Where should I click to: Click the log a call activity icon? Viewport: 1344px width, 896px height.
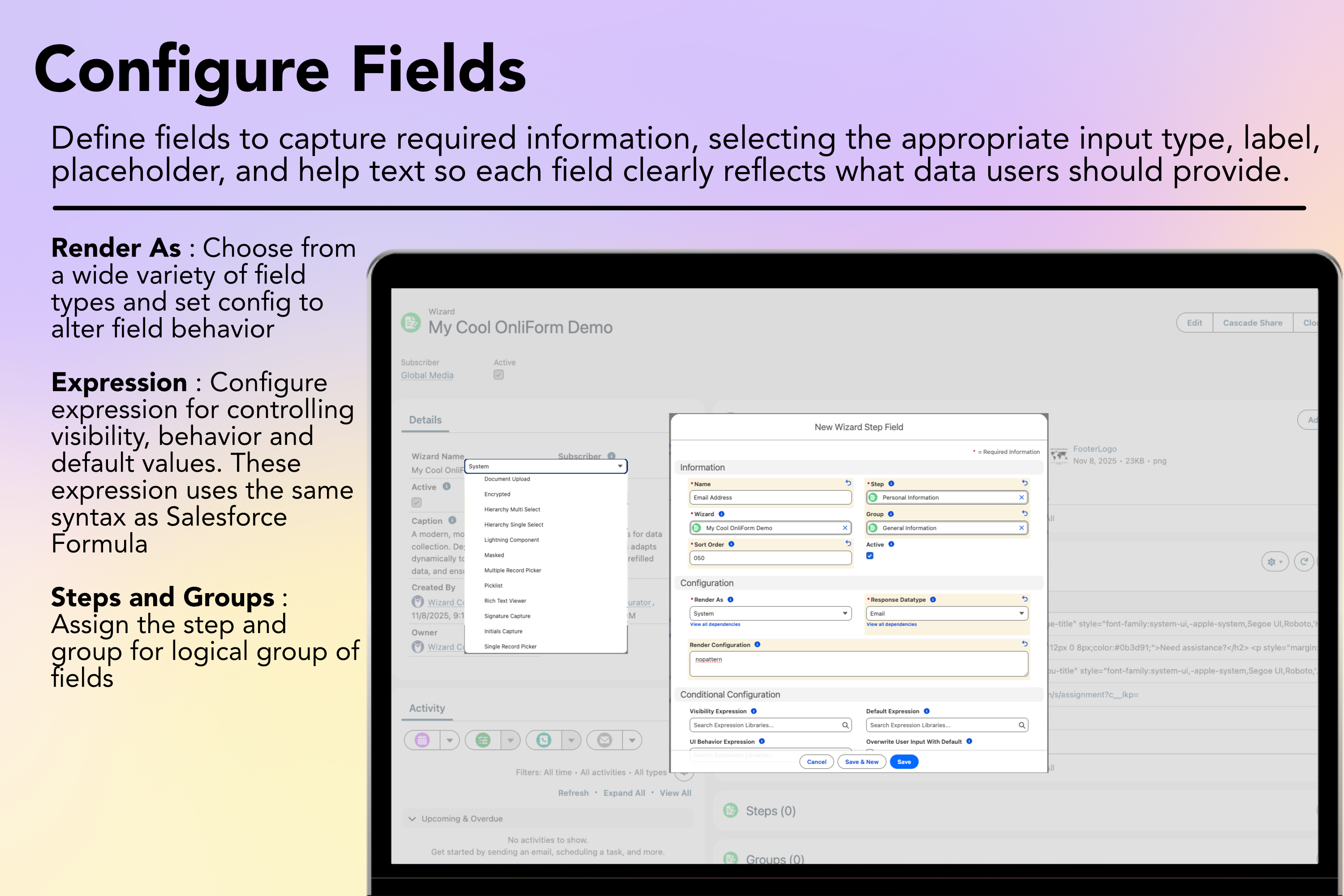tap(543, 740)
